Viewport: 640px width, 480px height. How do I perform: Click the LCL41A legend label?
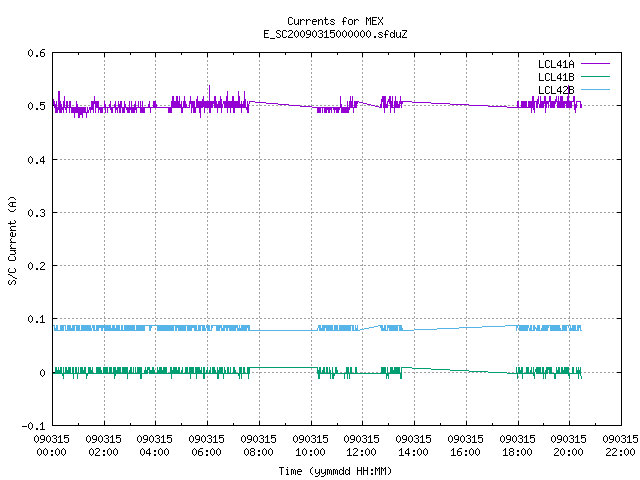coord(556,64)
